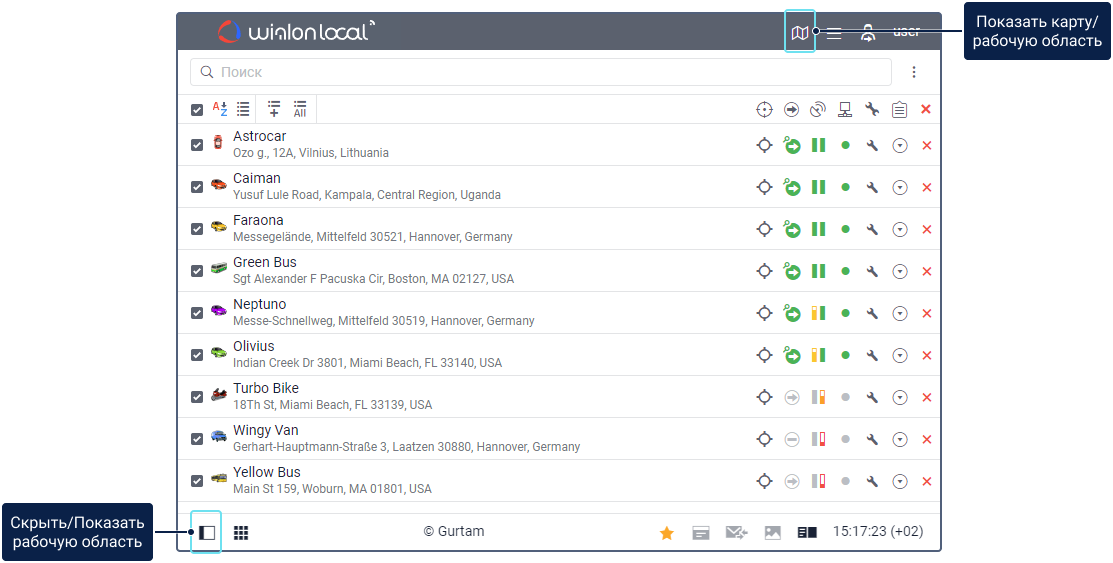Image resolution: width=1113 pixels, height=563 pixels.
Task: Uncheck the Yellow Bus checkbox
Action: point(197,481)
